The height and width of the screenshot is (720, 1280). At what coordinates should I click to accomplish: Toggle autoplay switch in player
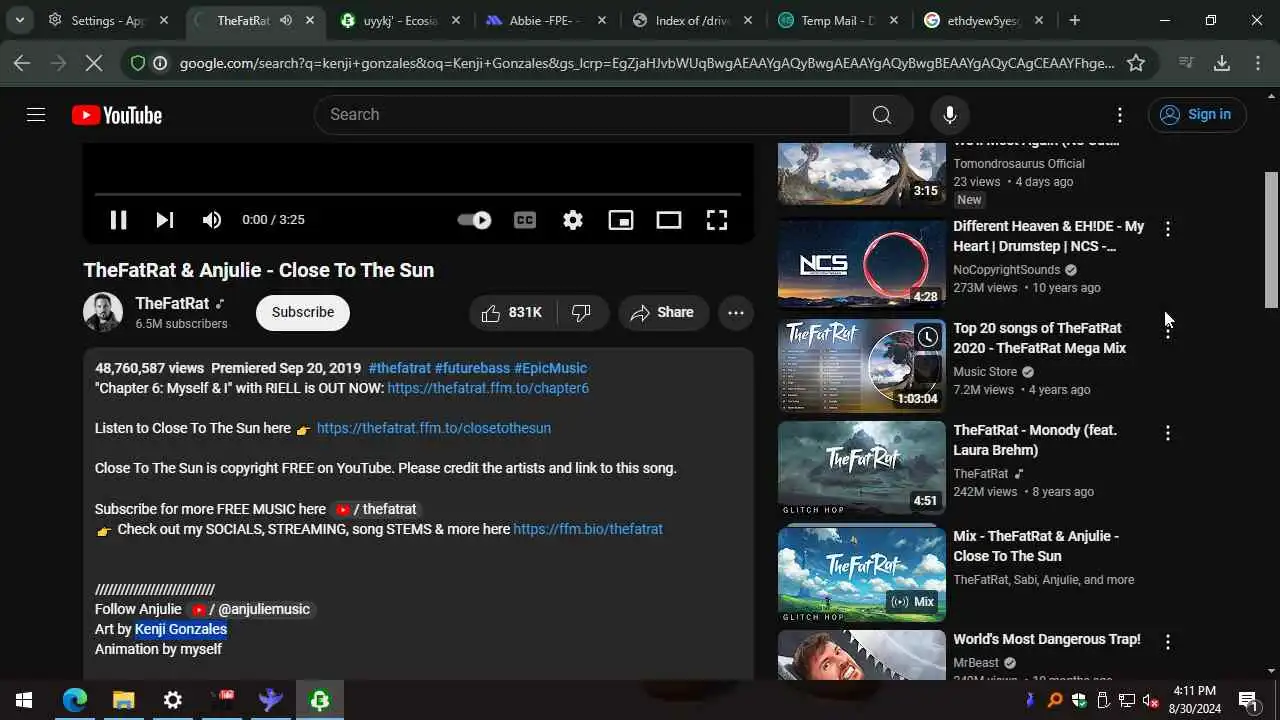474,220
